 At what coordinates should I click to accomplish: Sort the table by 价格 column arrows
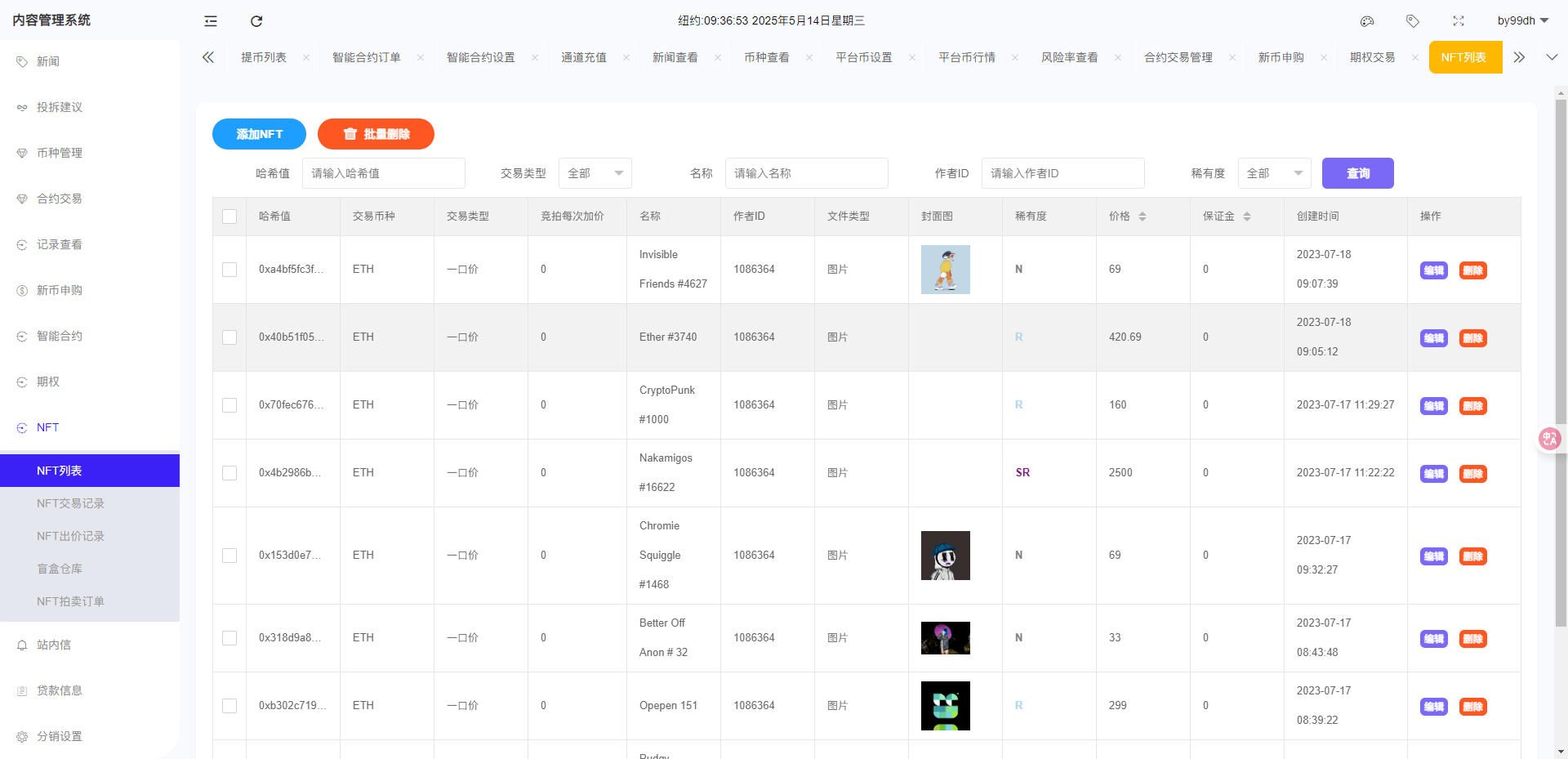1143,216
